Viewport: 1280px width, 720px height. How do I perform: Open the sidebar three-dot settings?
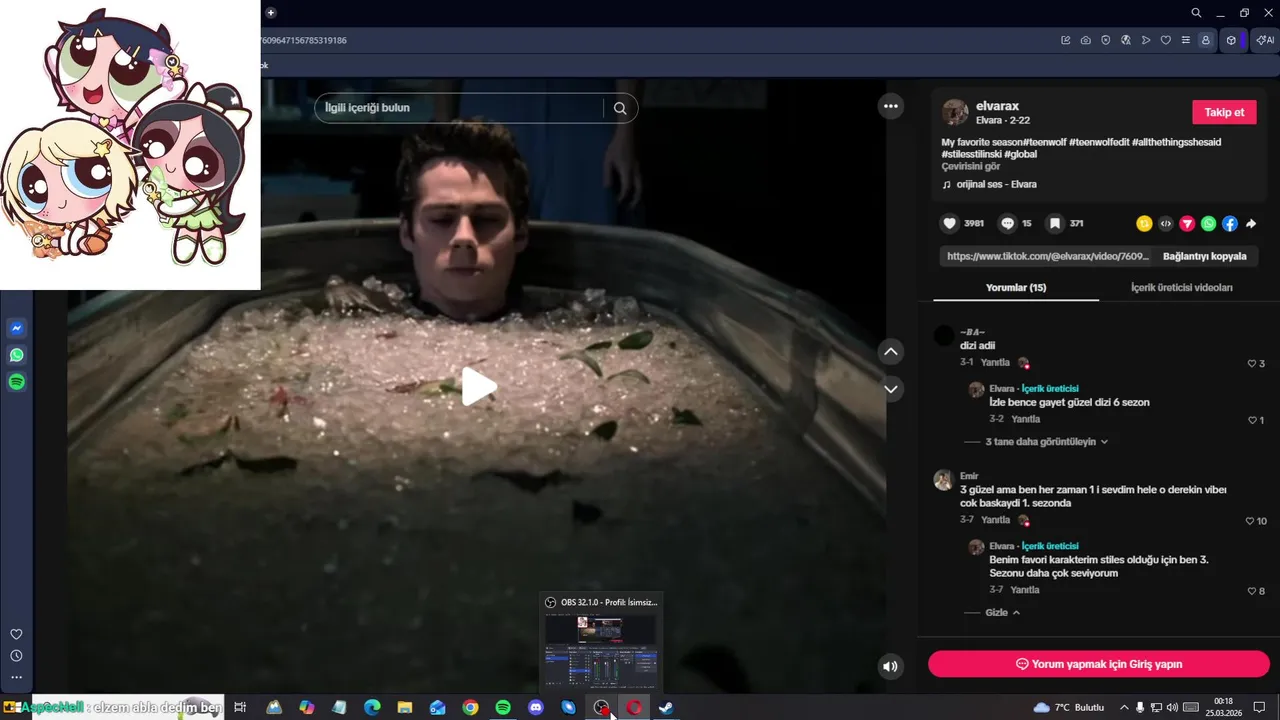pos(16,677)
